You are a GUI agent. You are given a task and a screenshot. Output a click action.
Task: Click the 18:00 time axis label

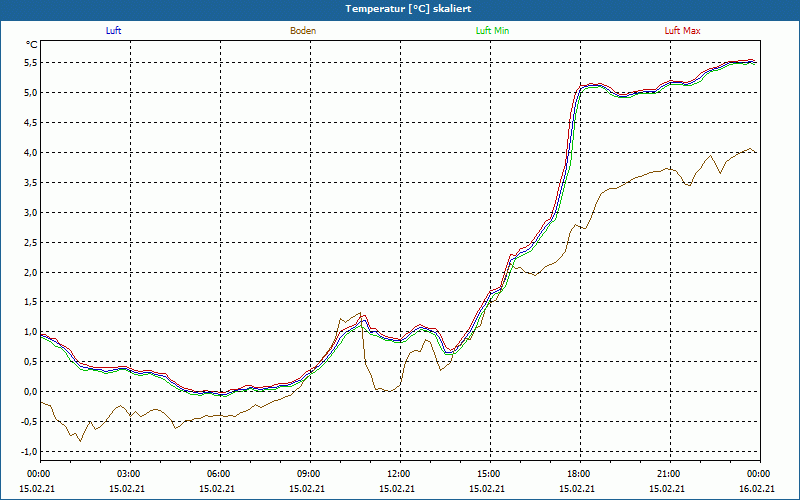point(578,474)
